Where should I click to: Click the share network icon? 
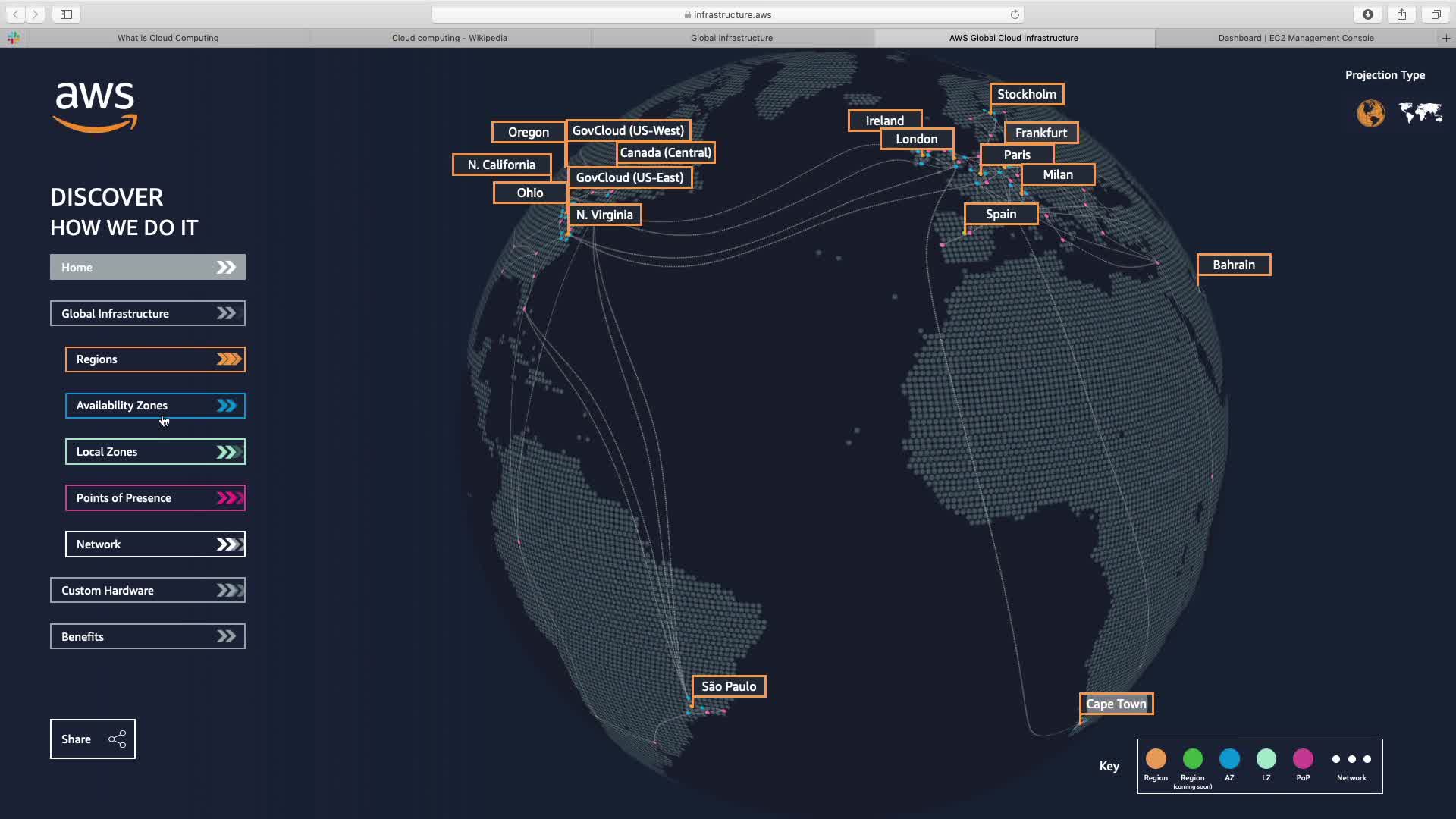point(118,739)
